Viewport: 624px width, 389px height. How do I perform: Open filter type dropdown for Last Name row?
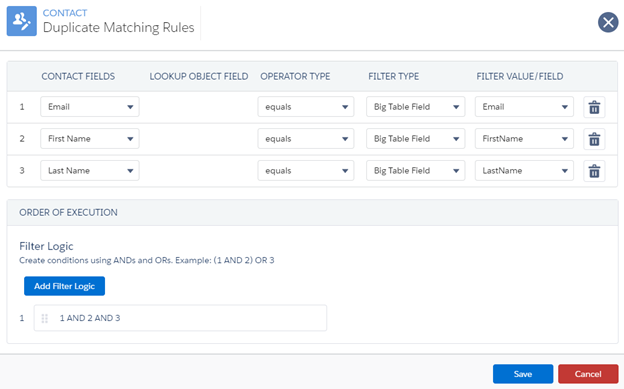(415, 170)
